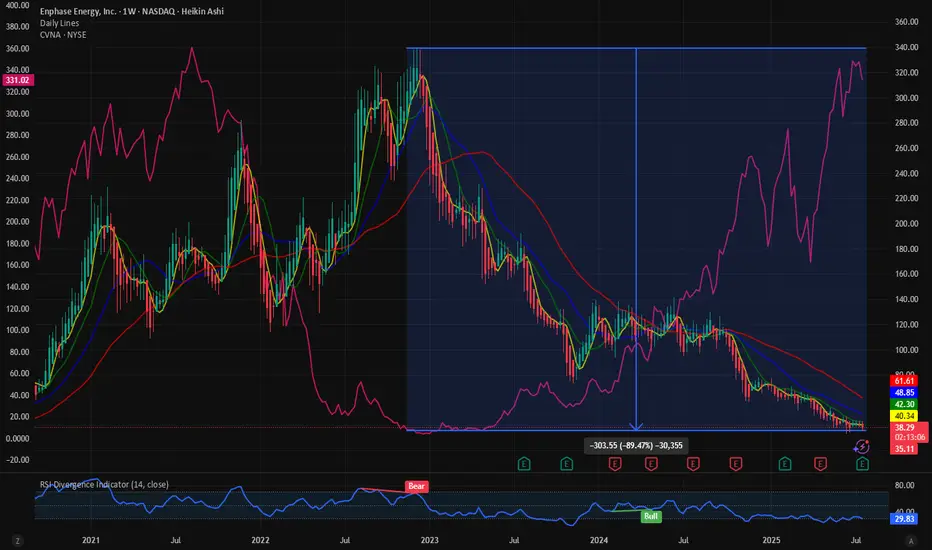The width and height of the screenshot is (932, 550).
Task: Click the pink 331.02 CVNA price label
Action: (18, 80)
